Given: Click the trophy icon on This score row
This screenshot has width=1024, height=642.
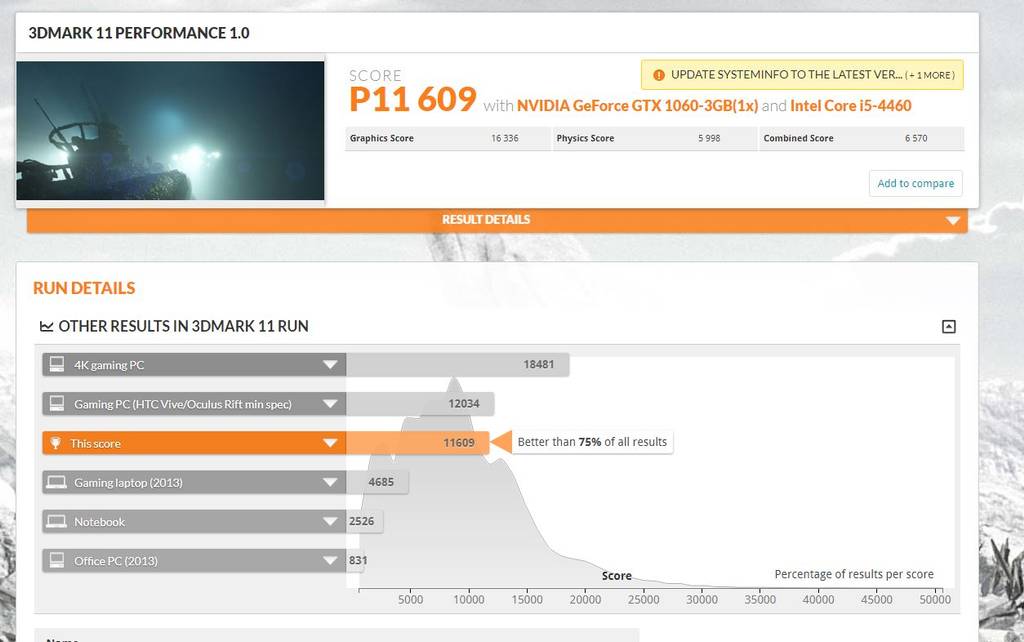Looking at the screenshot, I should (56, 443).
